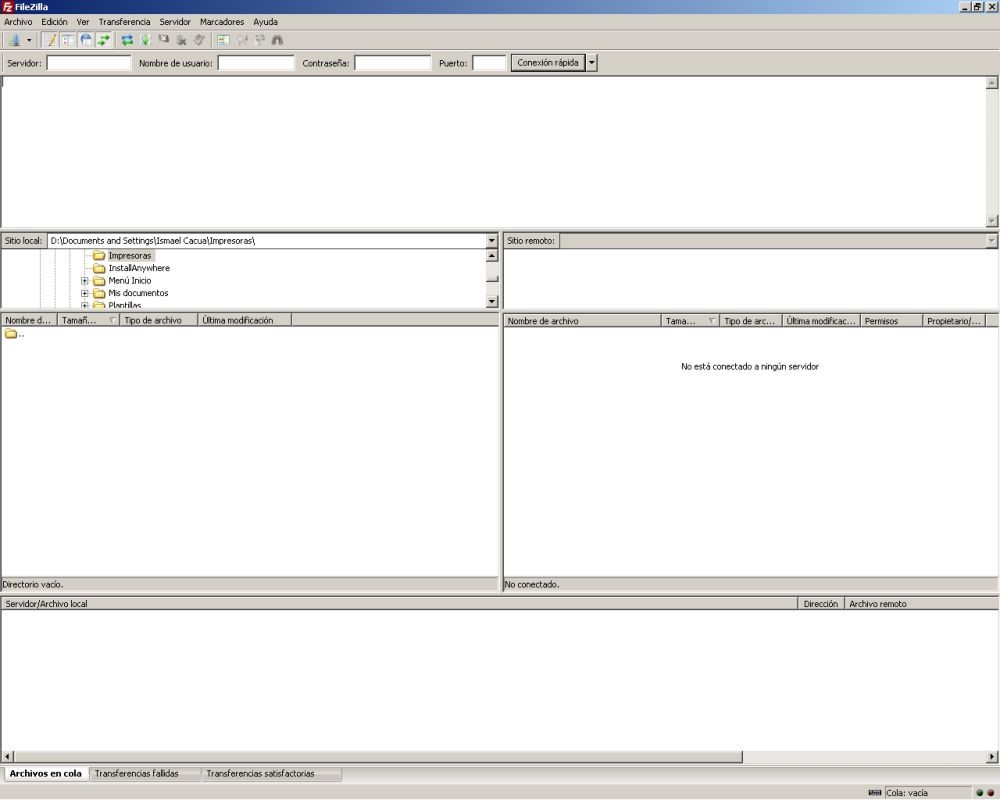
Task: Refresh the file and folder lists
Action: point(128,40)
